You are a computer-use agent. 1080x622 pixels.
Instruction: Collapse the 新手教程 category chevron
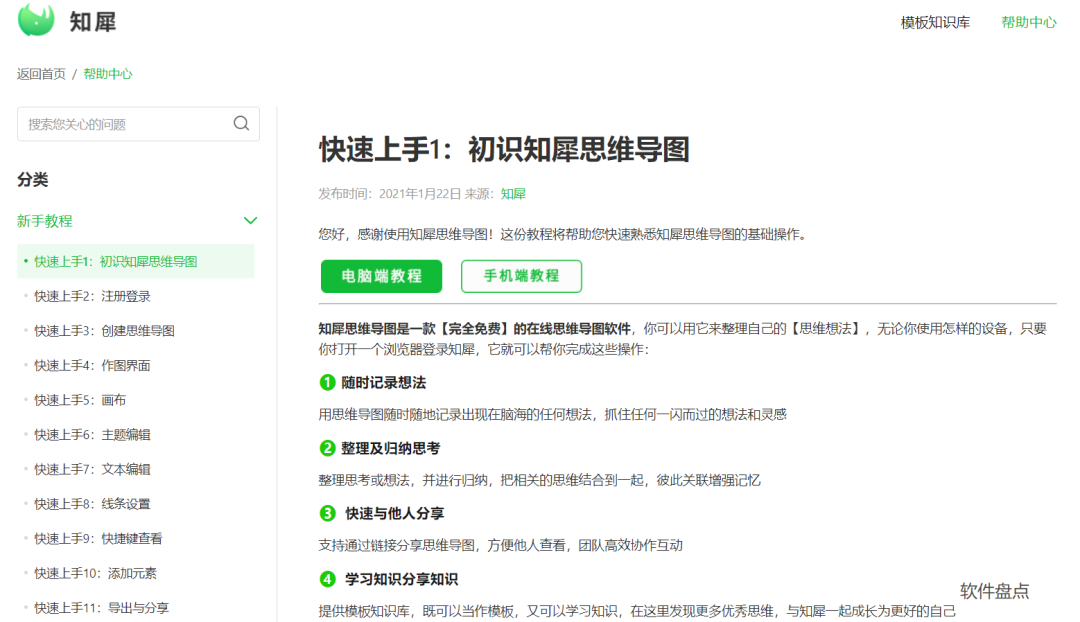pos(250,220)
